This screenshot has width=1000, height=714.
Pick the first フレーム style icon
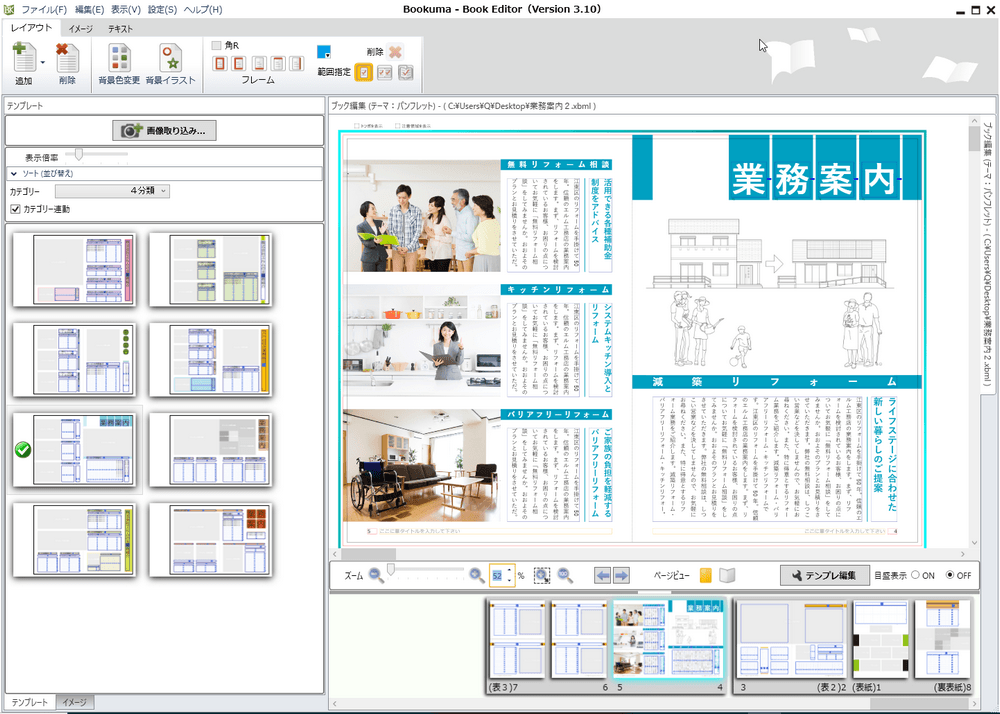pyautogui.click(x=221, y=63)
